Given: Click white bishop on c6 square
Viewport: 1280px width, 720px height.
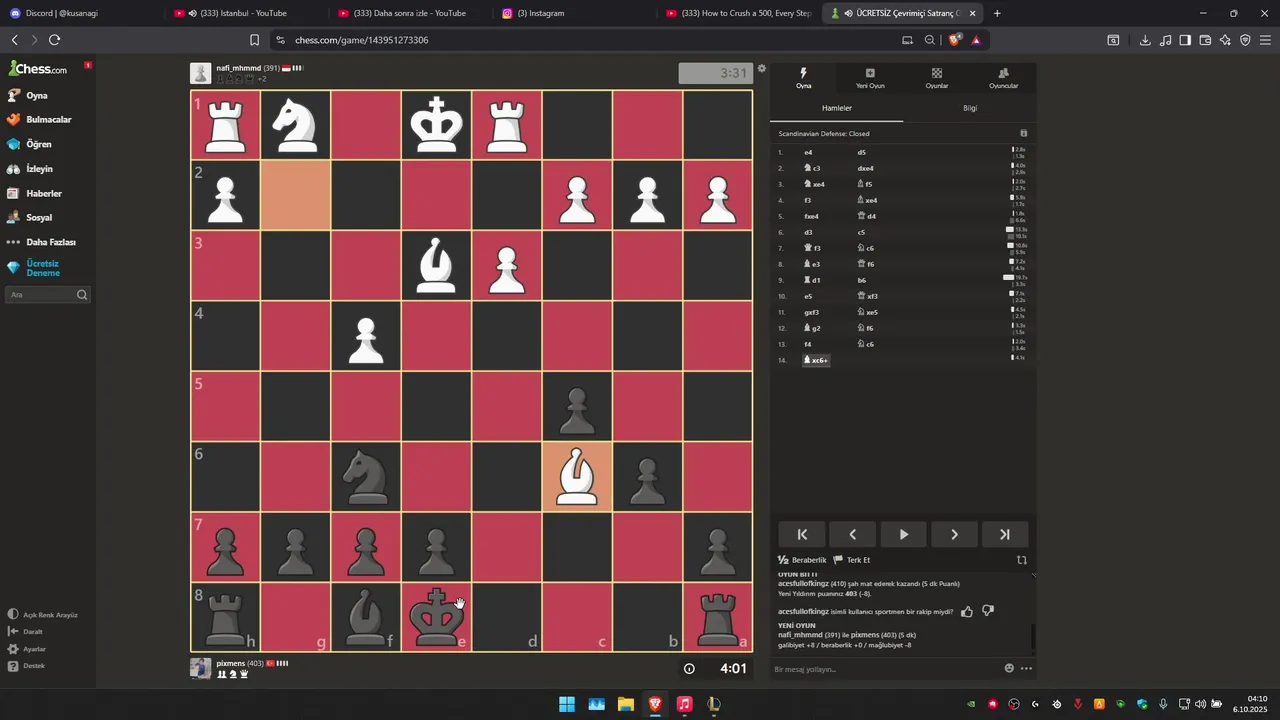Looking at the screenshot, I should 577,476.
